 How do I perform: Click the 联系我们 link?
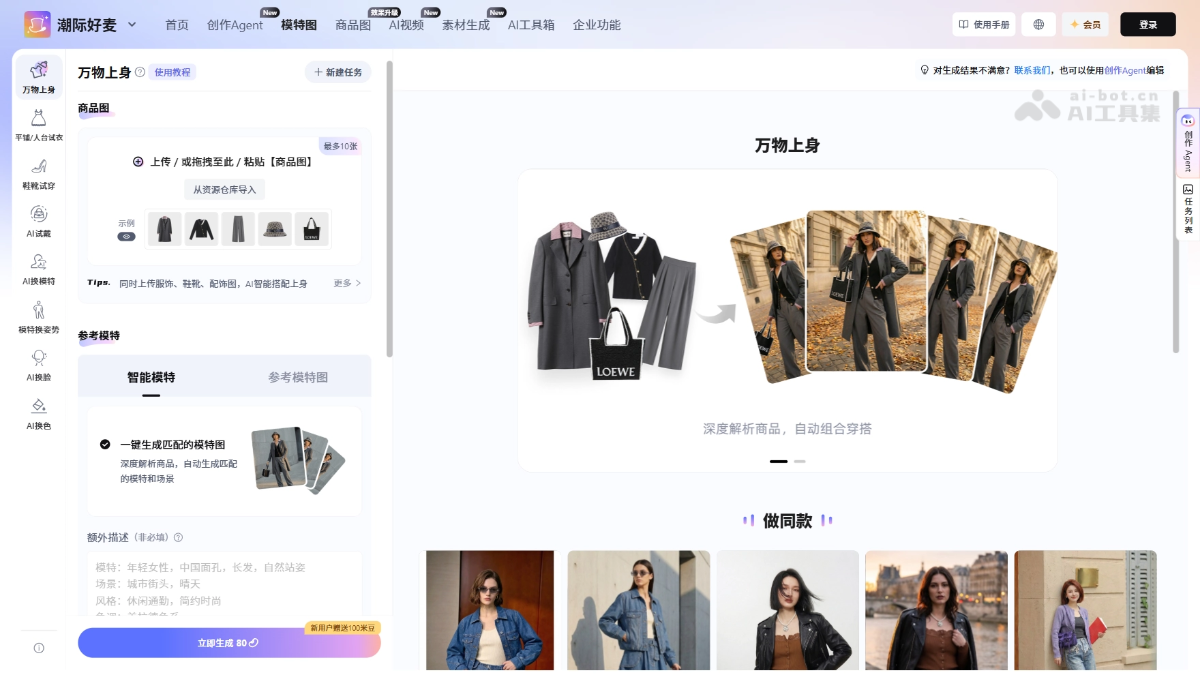coord(1032,70)
